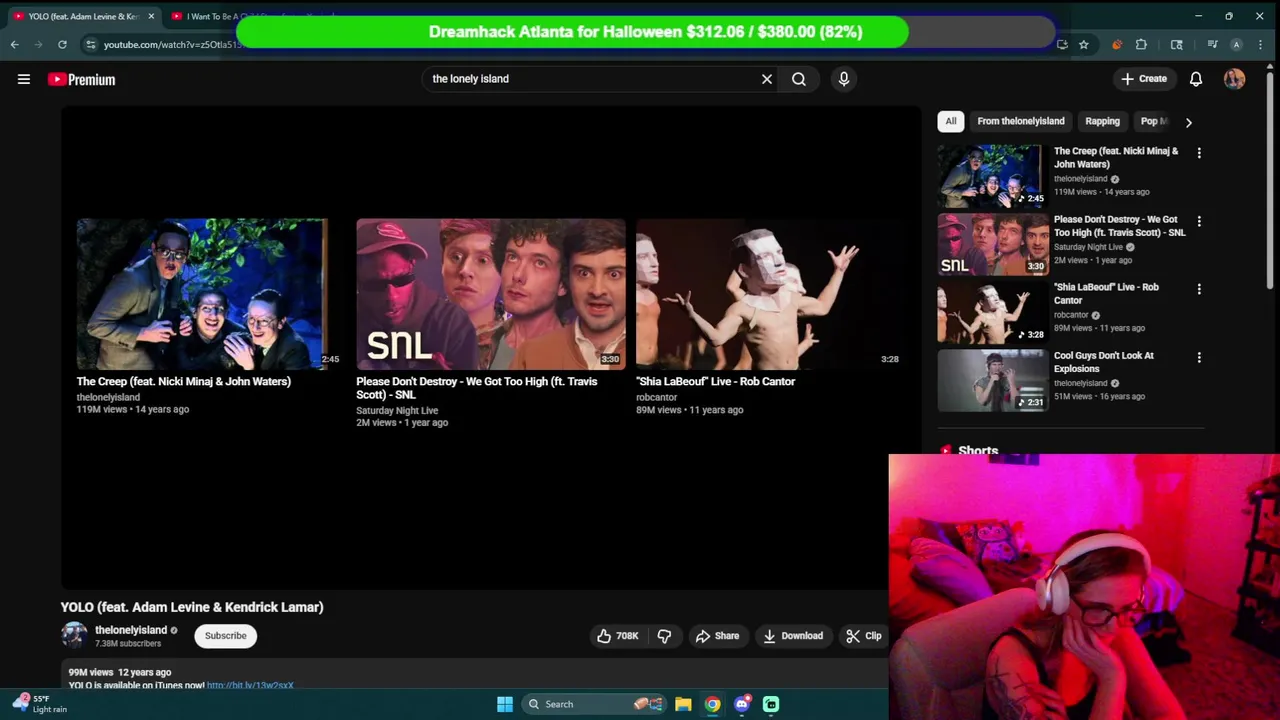Open the bit.ly iTunes link in description
The image size is (1280, 720).
click(x=250, y=686)
